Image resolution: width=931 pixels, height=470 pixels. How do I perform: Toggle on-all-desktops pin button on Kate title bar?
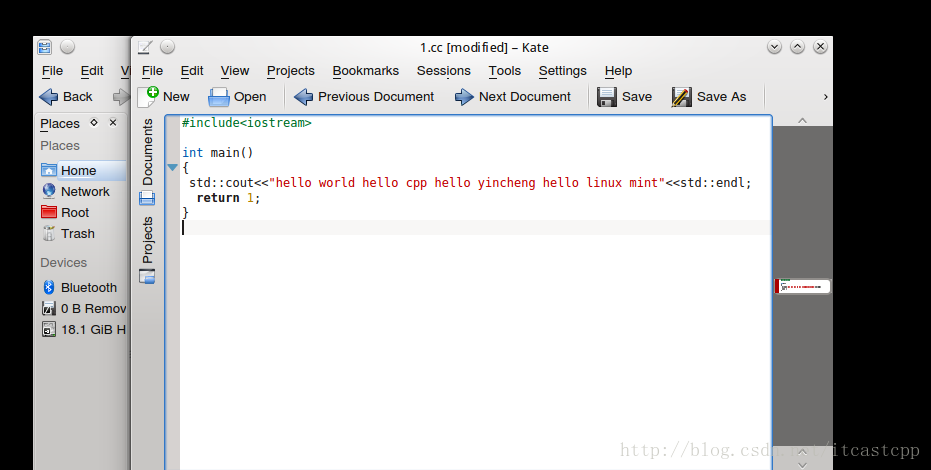click(167, 47)
